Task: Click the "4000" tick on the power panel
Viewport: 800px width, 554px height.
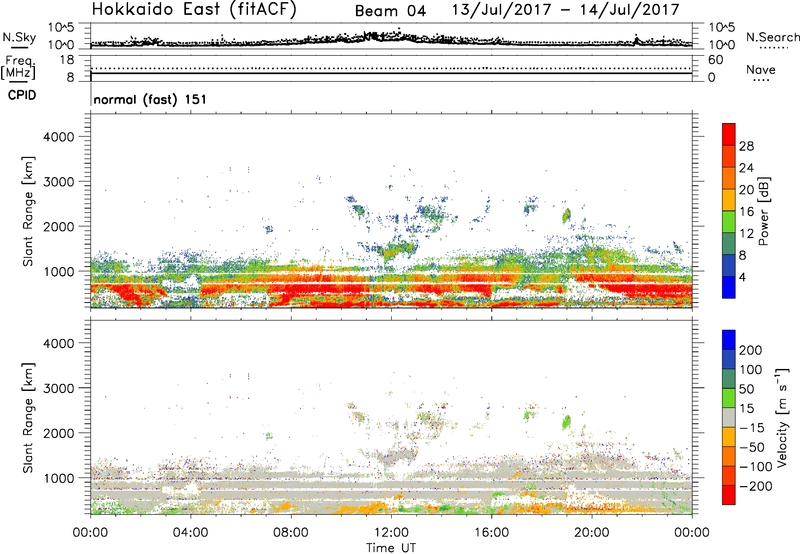Action: pyautogui.click(x=59, y=137)
